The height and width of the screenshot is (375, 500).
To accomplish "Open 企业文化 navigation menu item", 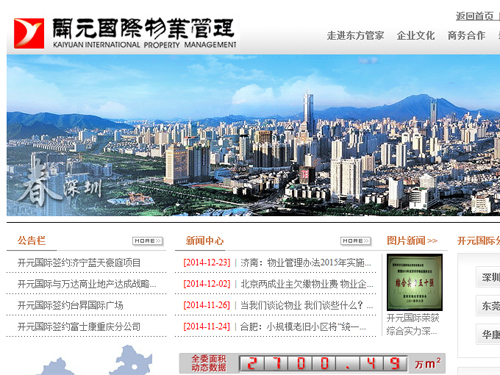I will pos(416,35).
